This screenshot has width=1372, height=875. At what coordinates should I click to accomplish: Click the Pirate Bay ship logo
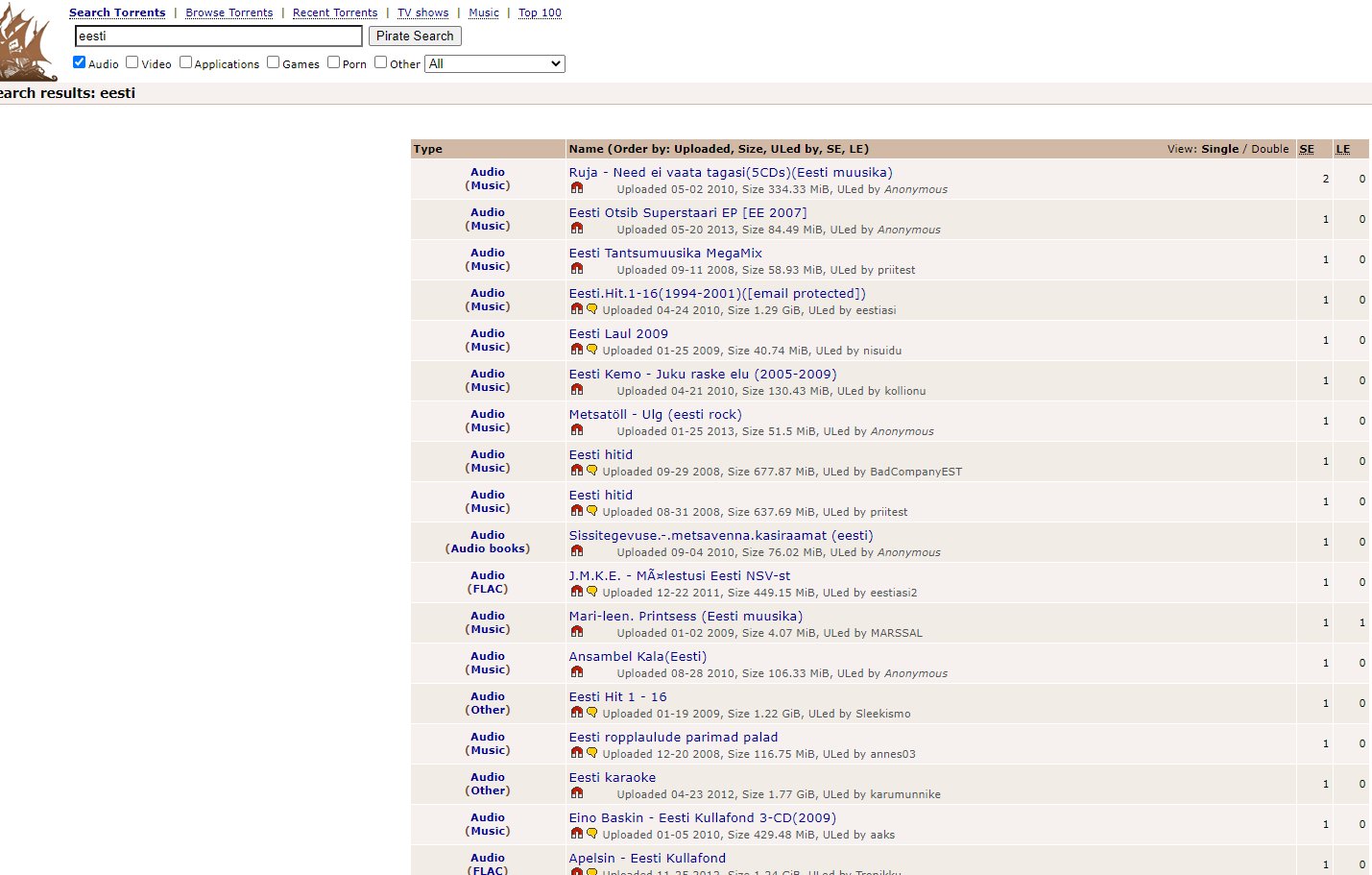[27, 43]
